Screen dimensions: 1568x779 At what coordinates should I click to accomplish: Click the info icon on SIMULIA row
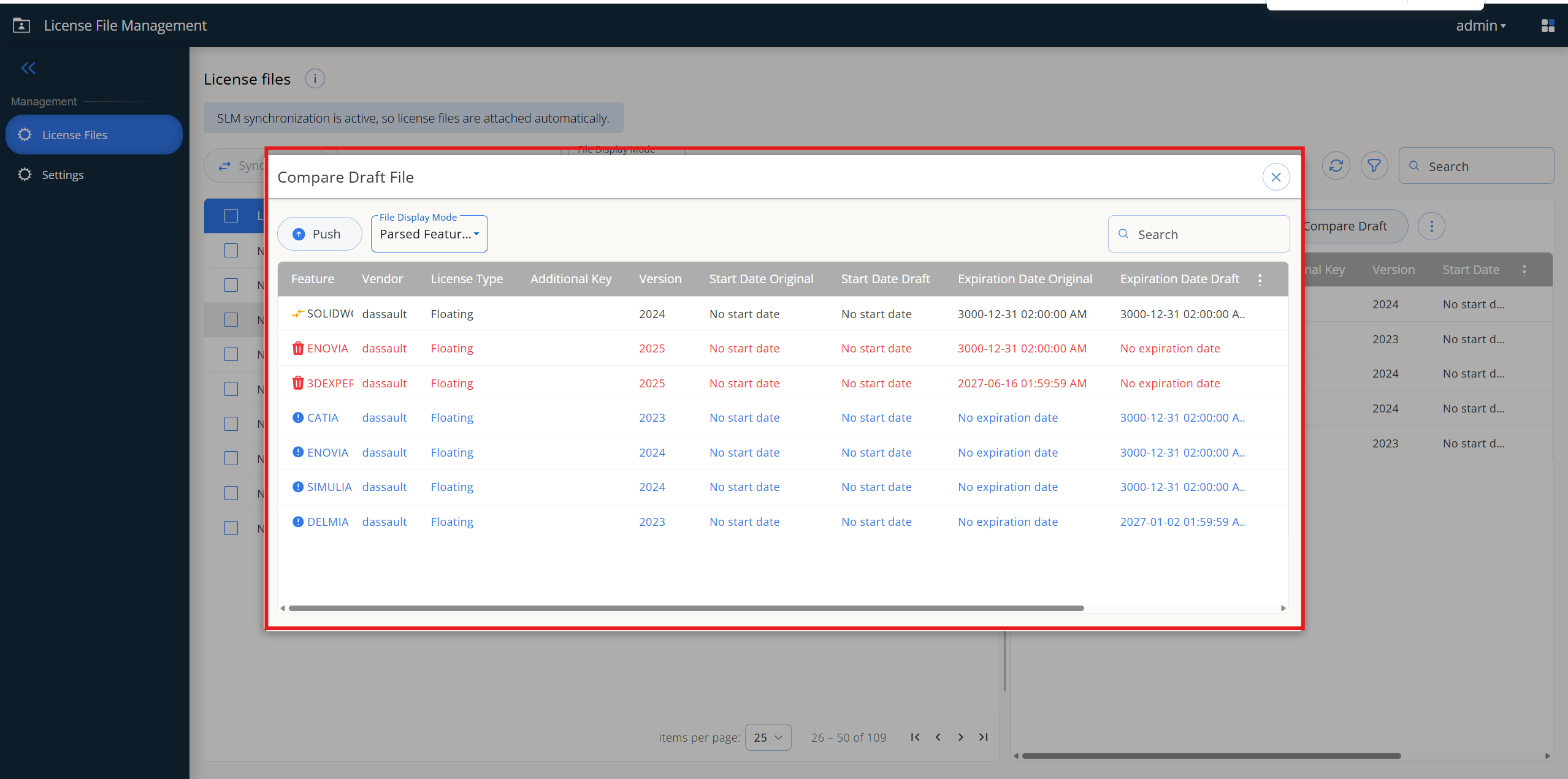point(298,487)
